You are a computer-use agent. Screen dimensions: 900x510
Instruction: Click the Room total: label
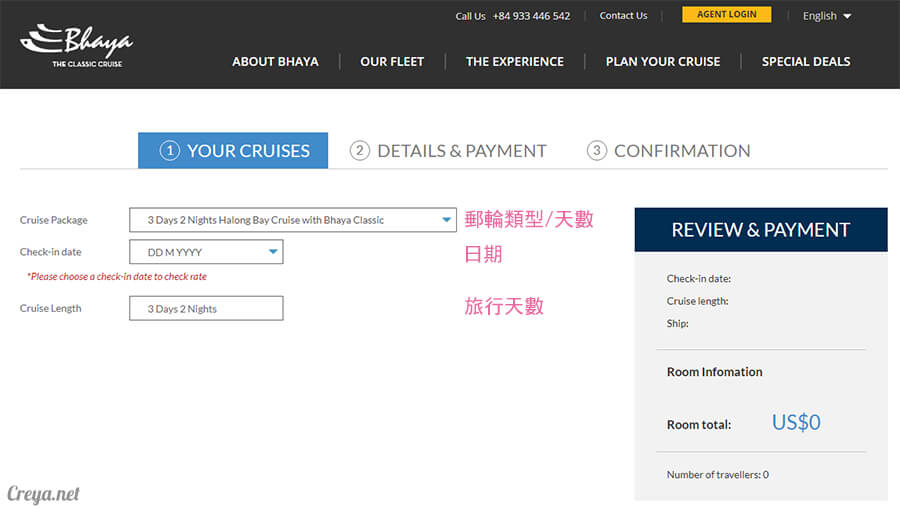click(699, 425)
